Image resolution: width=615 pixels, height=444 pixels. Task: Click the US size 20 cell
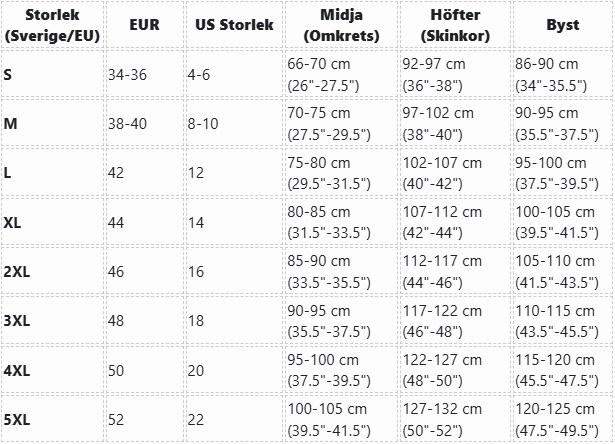[196, 370]
